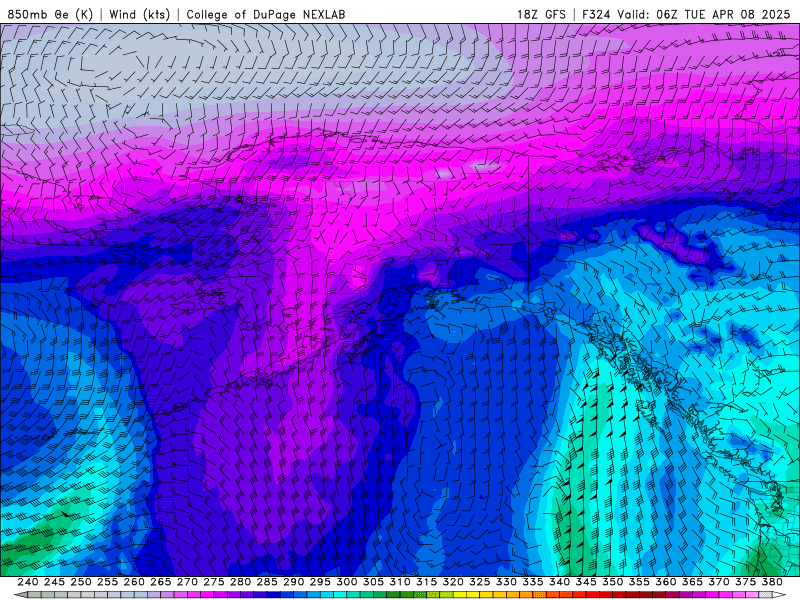Click the 315 scale number

click(x=426, y=582)
